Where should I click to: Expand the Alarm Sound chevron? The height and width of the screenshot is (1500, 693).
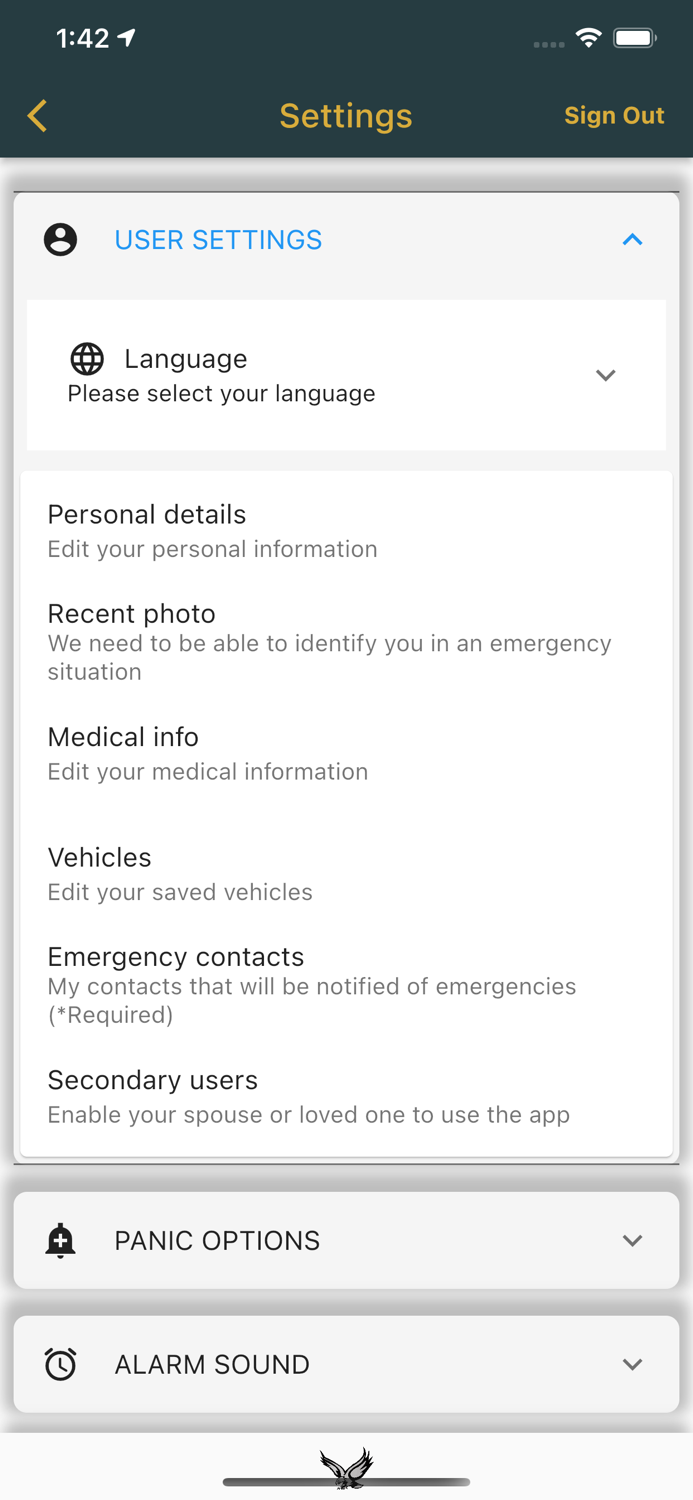632,1364
